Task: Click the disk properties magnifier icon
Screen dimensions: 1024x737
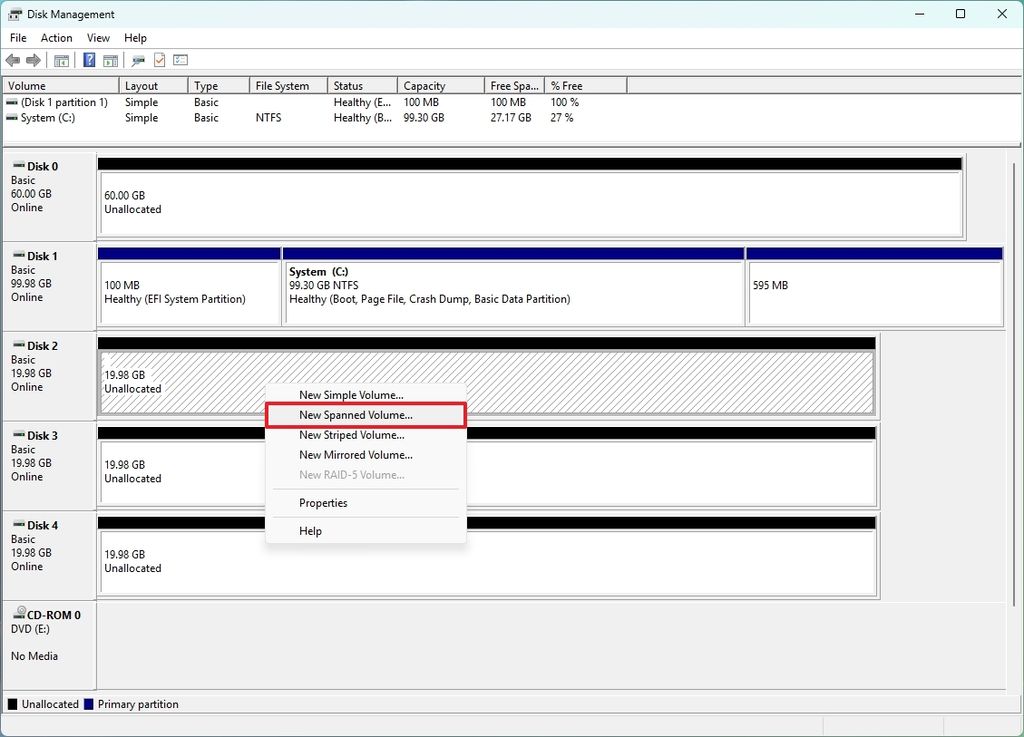Action: click(x=137, y=59)
